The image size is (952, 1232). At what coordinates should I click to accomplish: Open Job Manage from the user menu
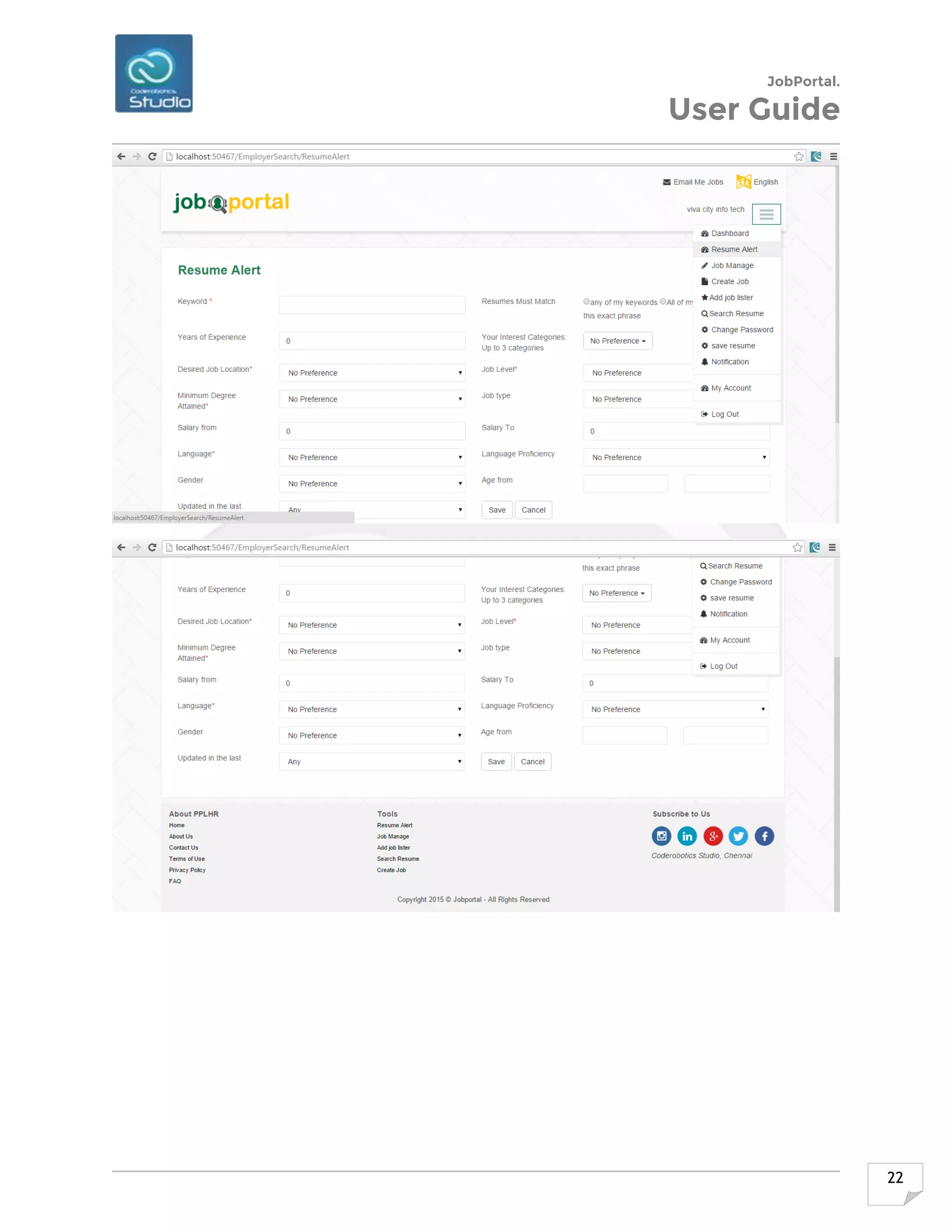(x=737, y=265)
